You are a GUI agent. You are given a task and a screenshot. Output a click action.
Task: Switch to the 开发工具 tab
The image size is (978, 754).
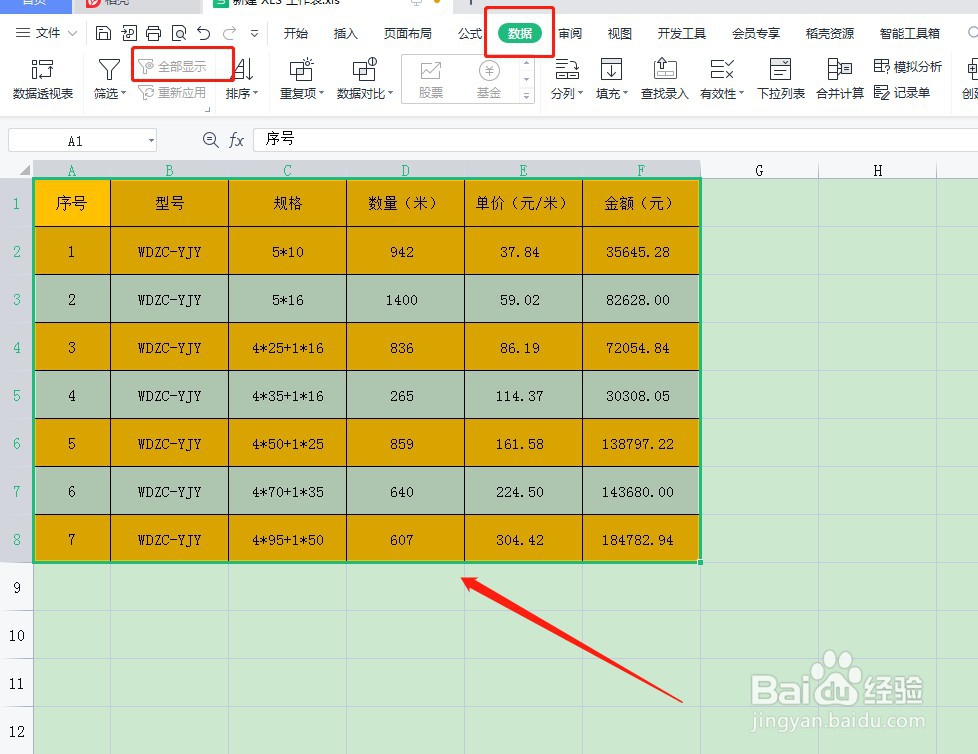click(x=682, y=34)
